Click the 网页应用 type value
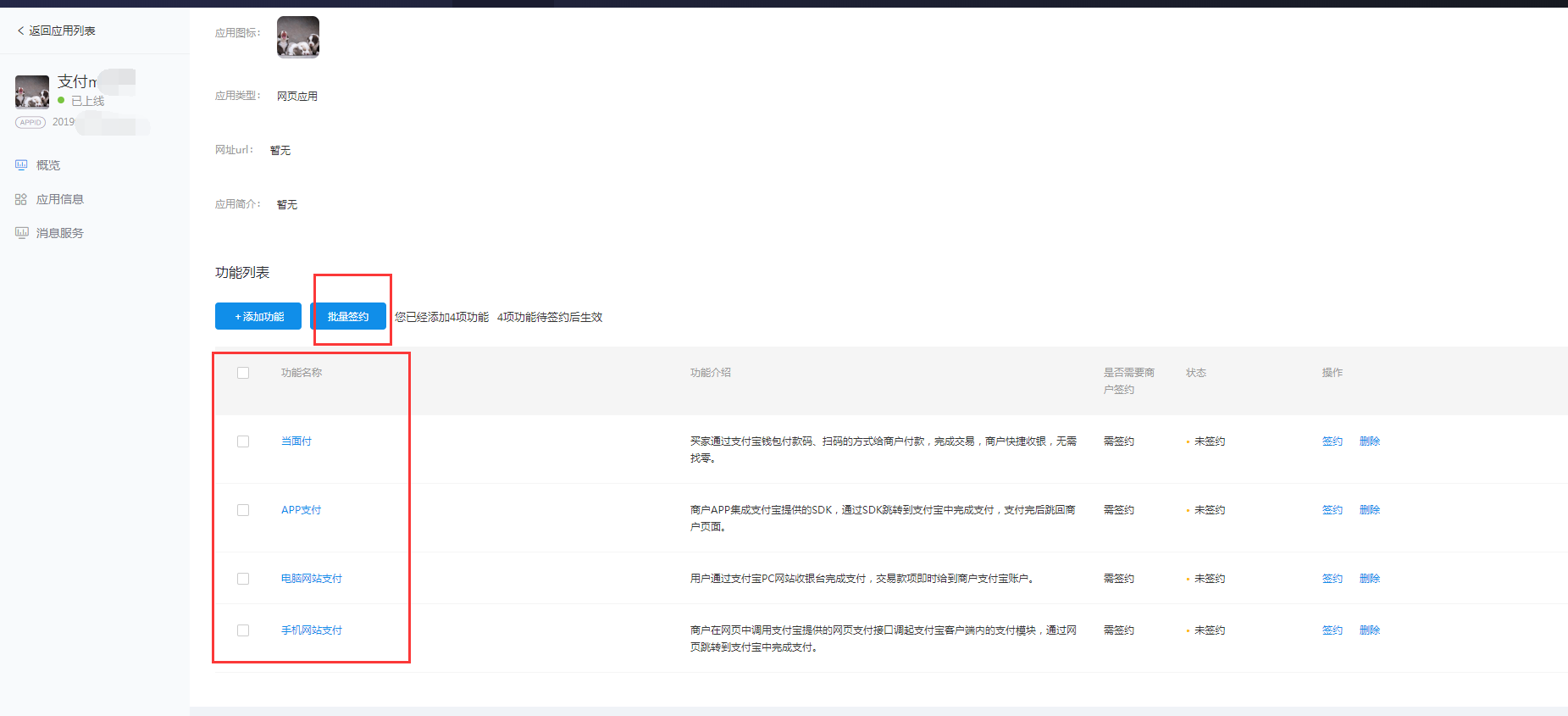 tap(297, 97)
